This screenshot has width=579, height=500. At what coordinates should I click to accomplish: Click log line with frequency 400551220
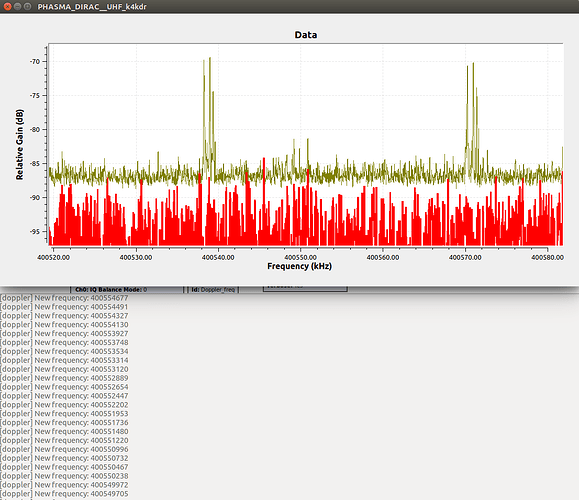[64, 440]
